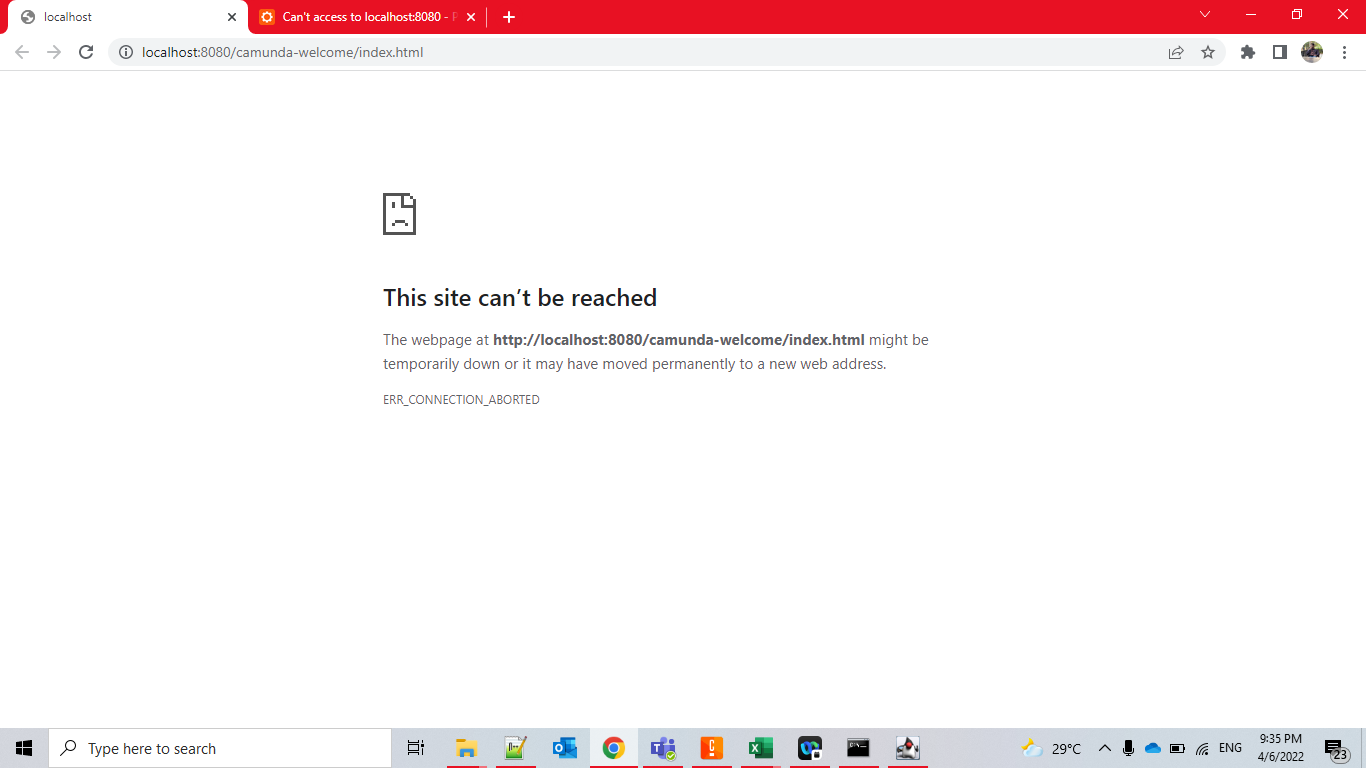The height and width of the screenshot is (768, 1366).
Task: Open OneDrive cloud tray icon
Action: pyautogui.click(x=1152, y=748)
